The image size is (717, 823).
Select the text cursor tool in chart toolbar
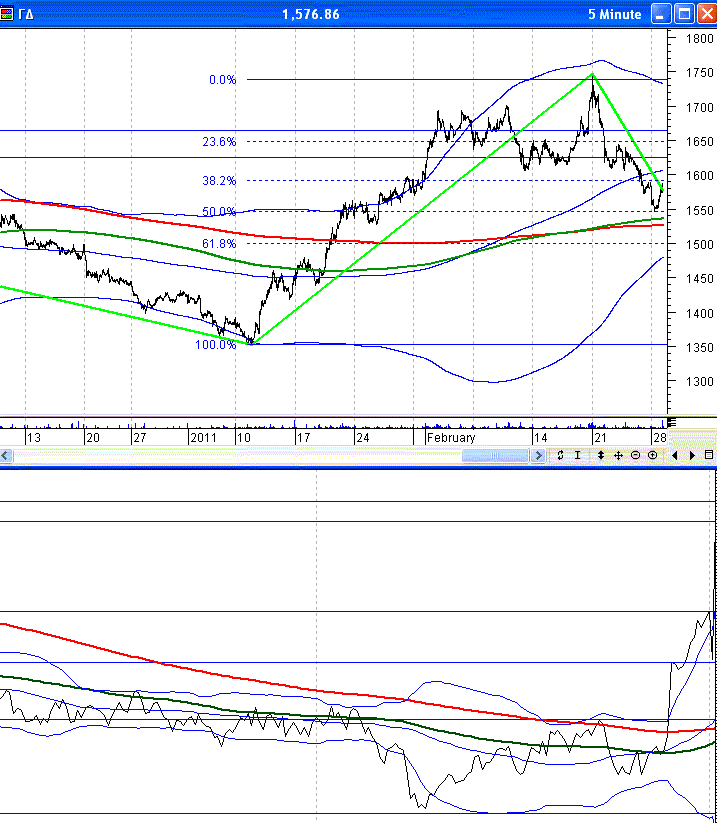point(577,455)
